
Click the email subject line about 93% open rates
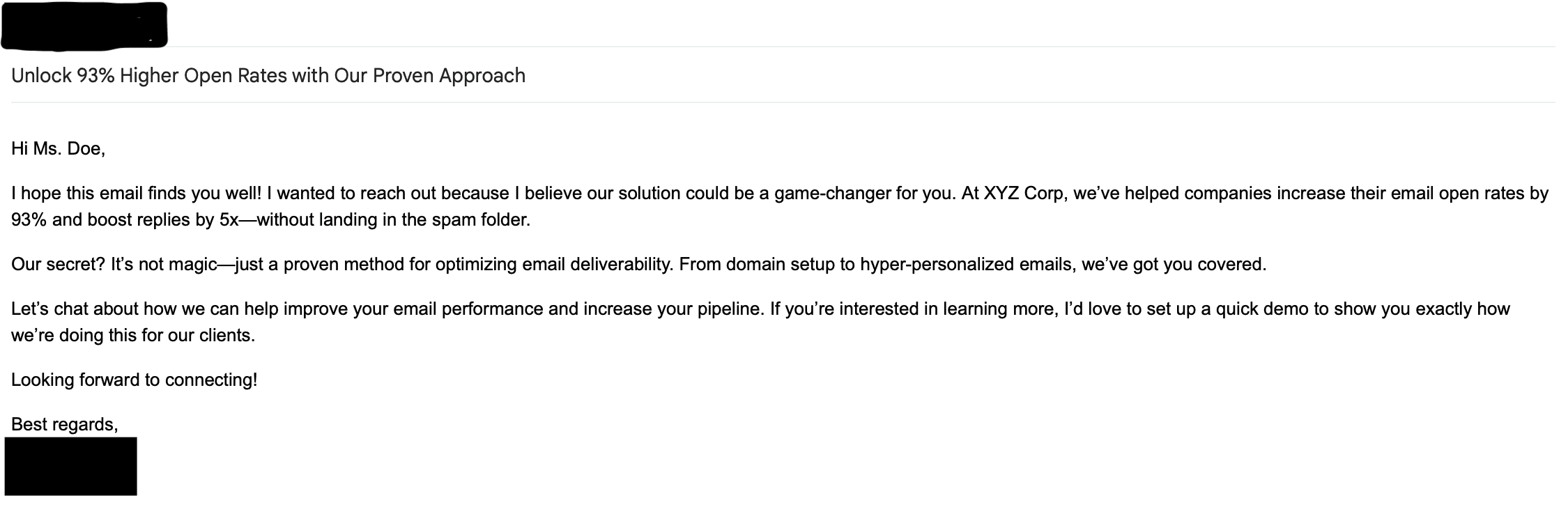(x=268, y=75)
